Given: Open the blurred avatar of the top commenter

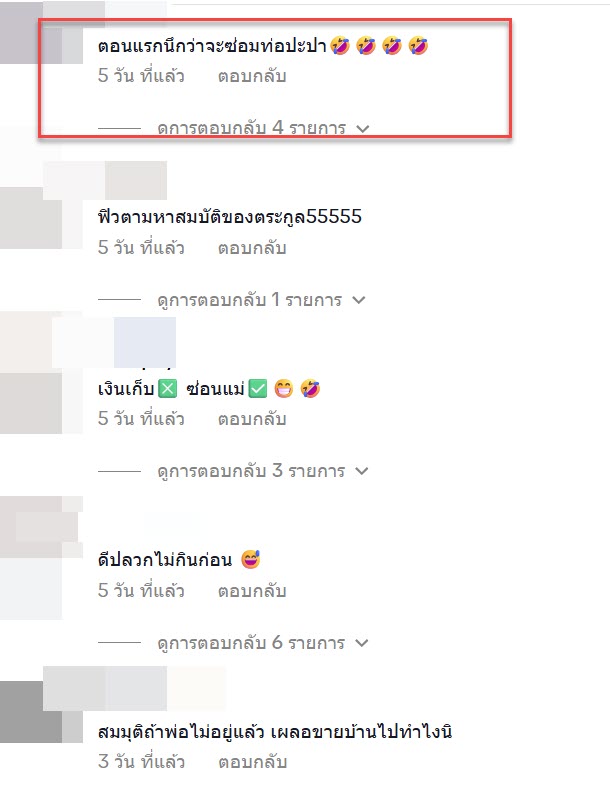Looking at the screenshot, I should point(40,33).
